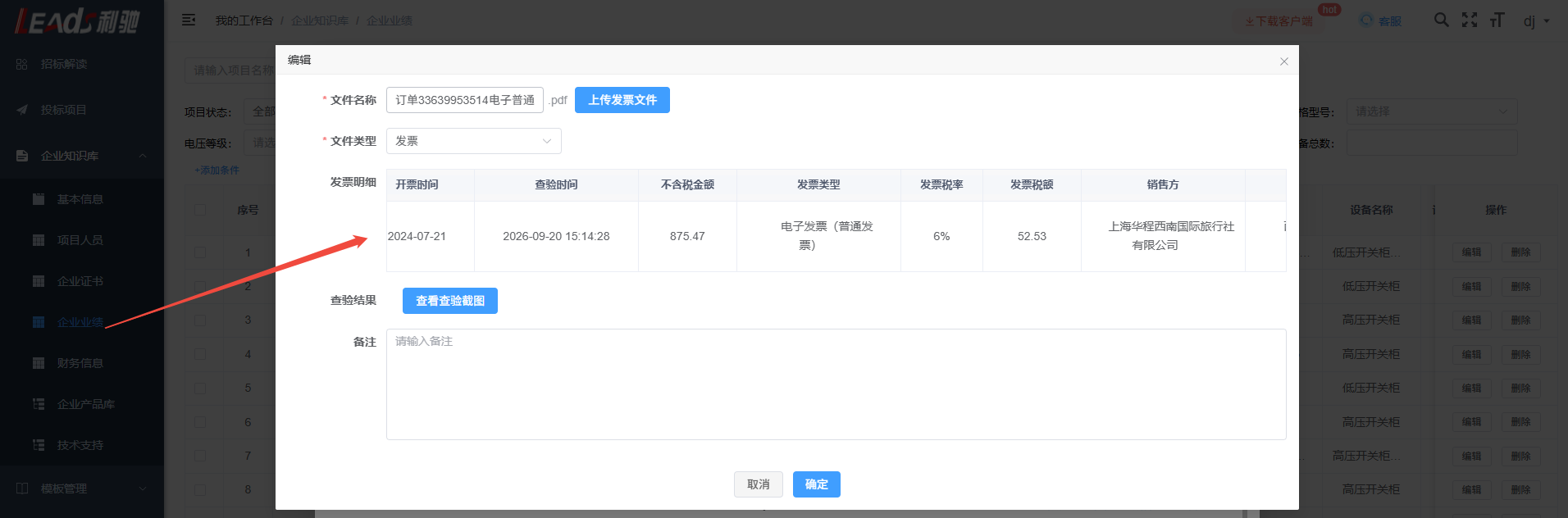Viewport: 1568px width, 518px height.
Task: Toggle checkbox for row 4
Action: (x=200, y=354)
